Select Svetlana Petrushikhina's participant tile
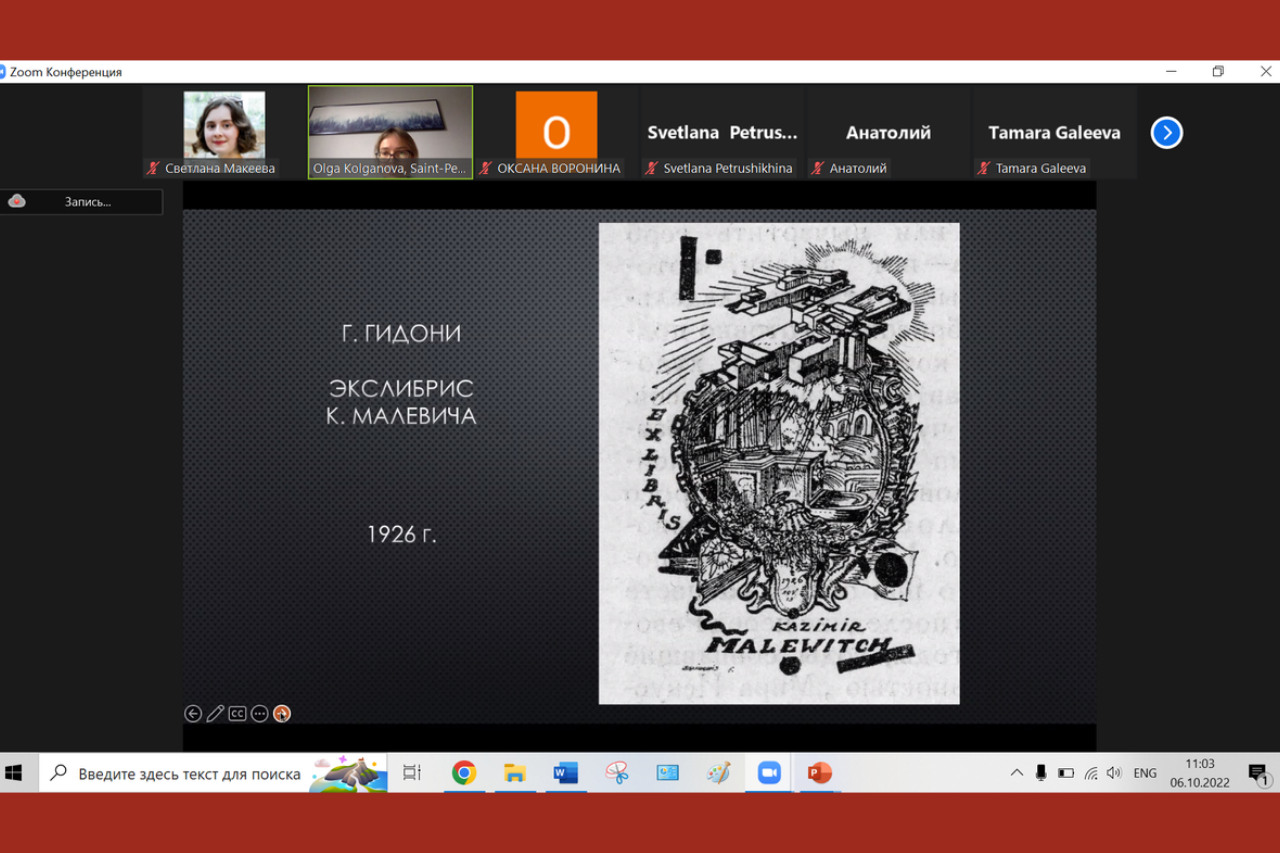The image size is (1280, 853). coord(722,132)
